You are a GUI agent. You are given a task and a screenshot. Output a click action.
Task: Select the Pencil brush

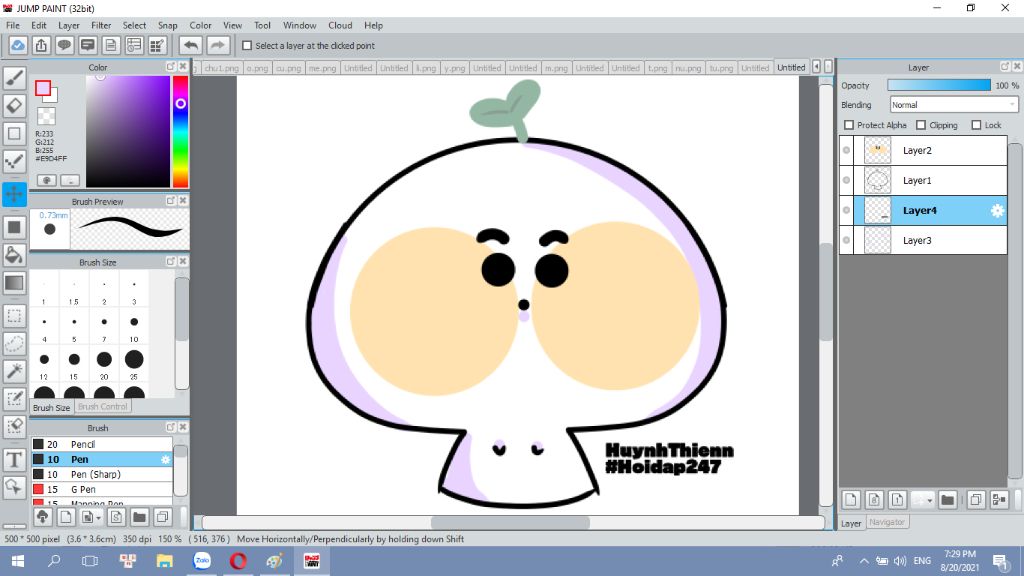coord(102,444)
